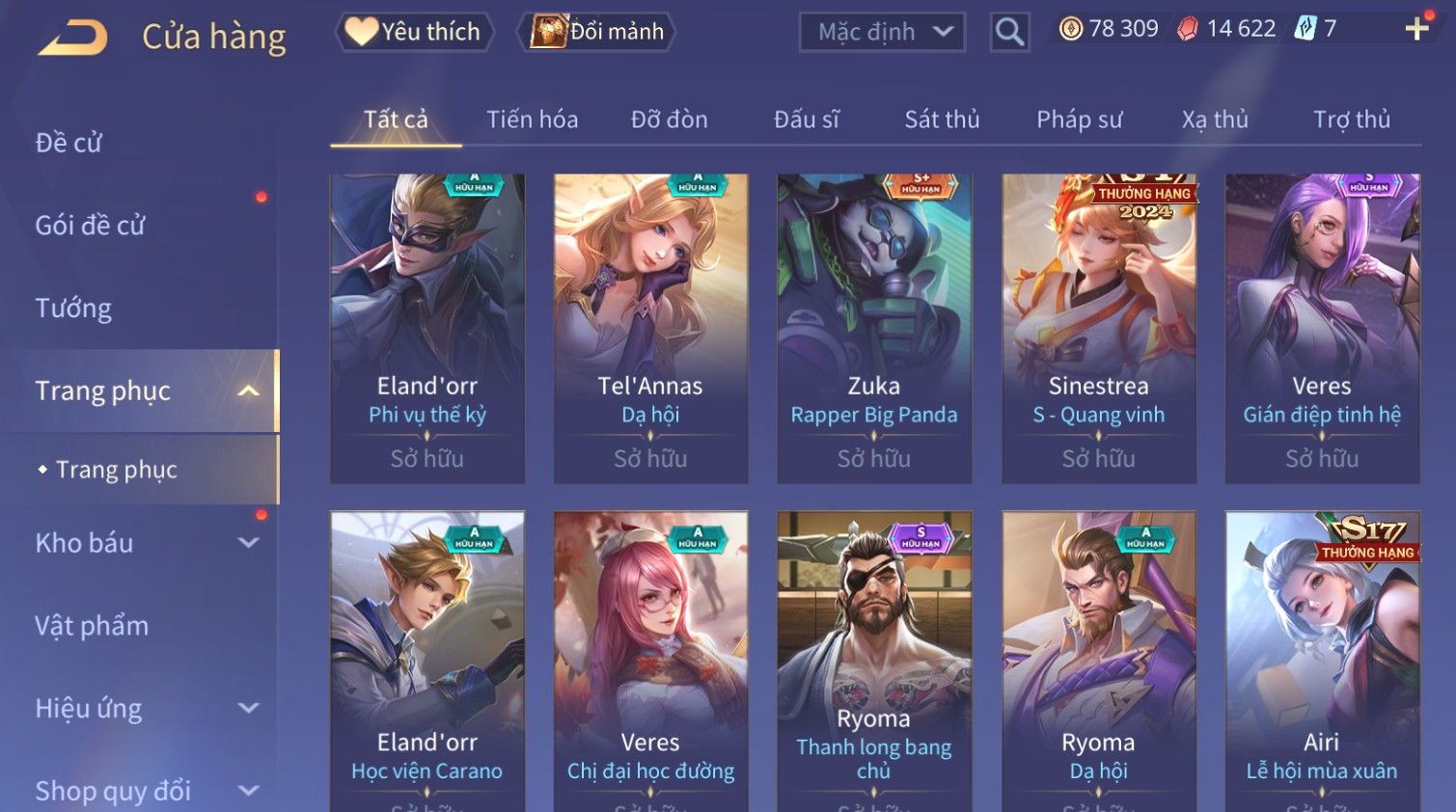Open the search magnifier icon

(x=1009, y=32)
